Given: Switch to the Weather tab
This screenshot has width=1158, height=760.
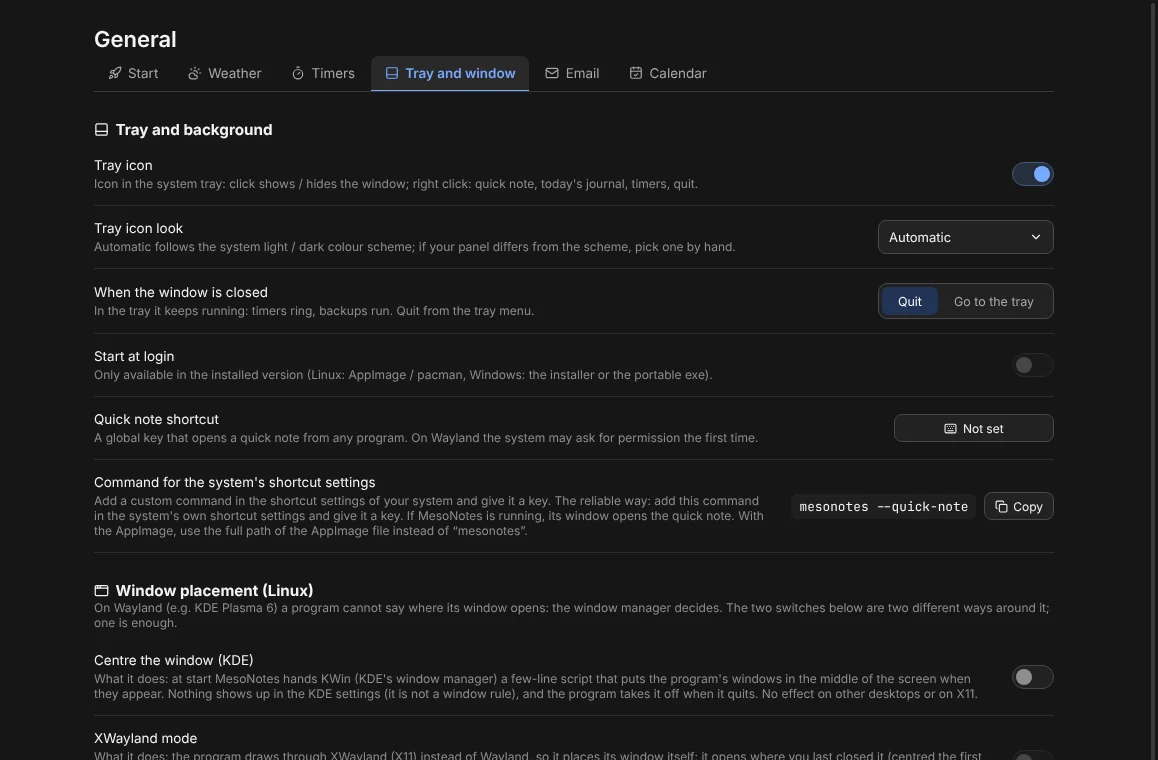Looking at the screenshot, I should click(225, 73).
